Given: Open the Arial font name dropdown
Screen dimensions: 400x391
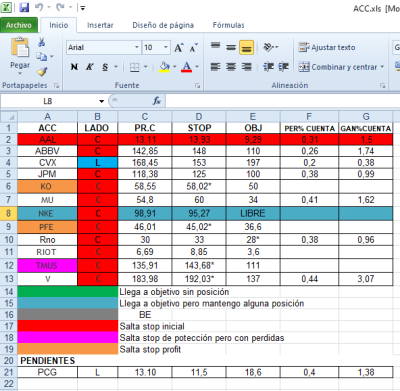Looking at the screenshot, I should 137,47.
